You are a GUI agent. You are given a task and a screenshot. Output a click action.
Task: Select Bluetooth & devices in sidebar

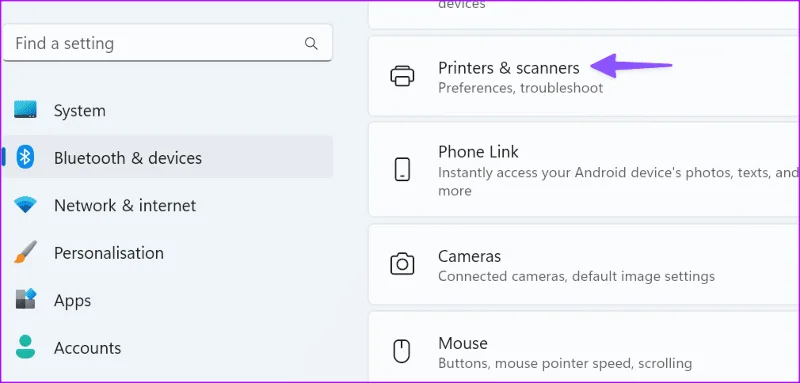click(x=169, y=157)
